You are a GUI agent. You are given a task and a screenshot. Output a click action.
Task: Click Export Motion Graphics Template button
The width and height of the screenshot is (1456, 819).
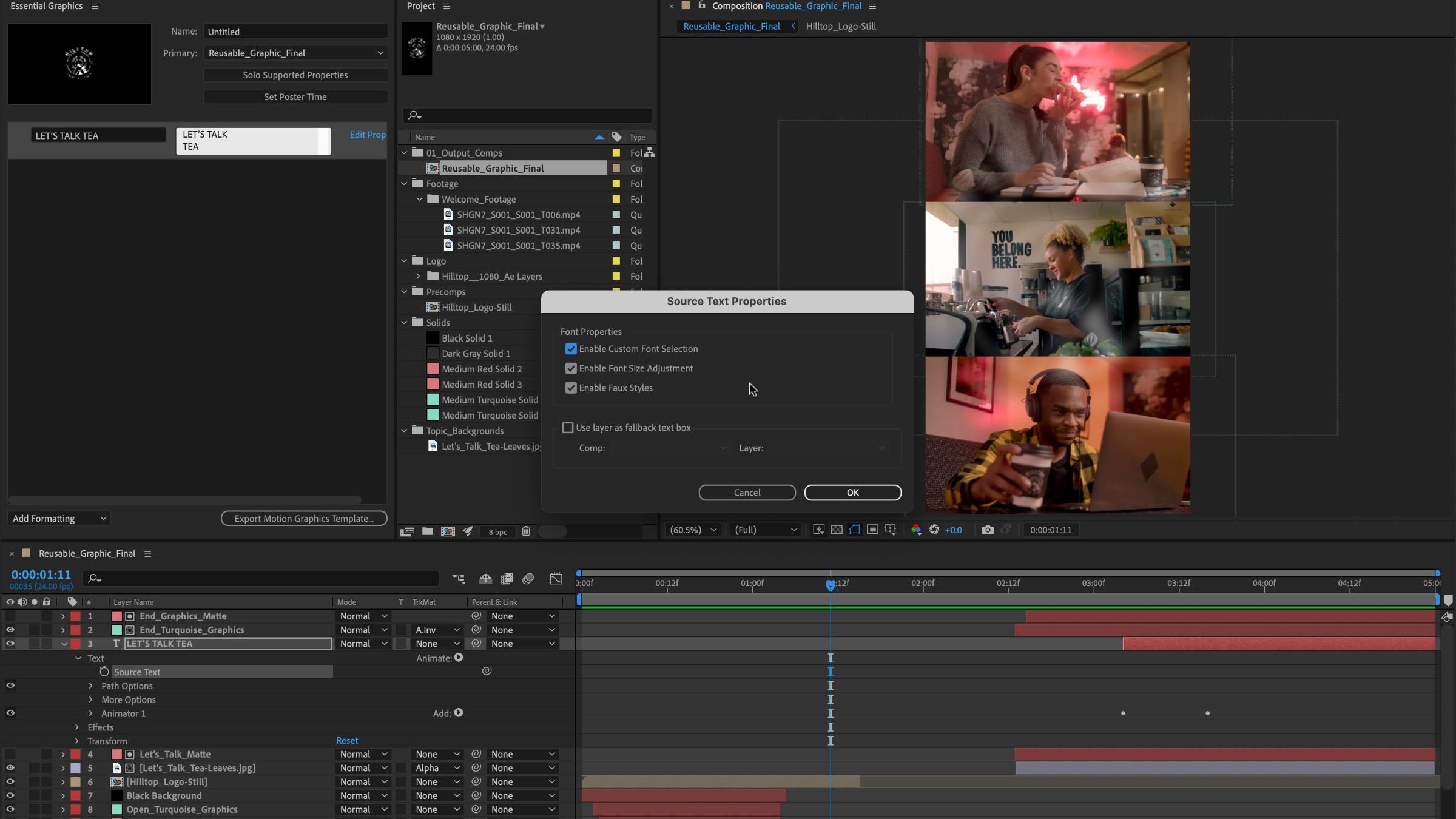point(304,519)
